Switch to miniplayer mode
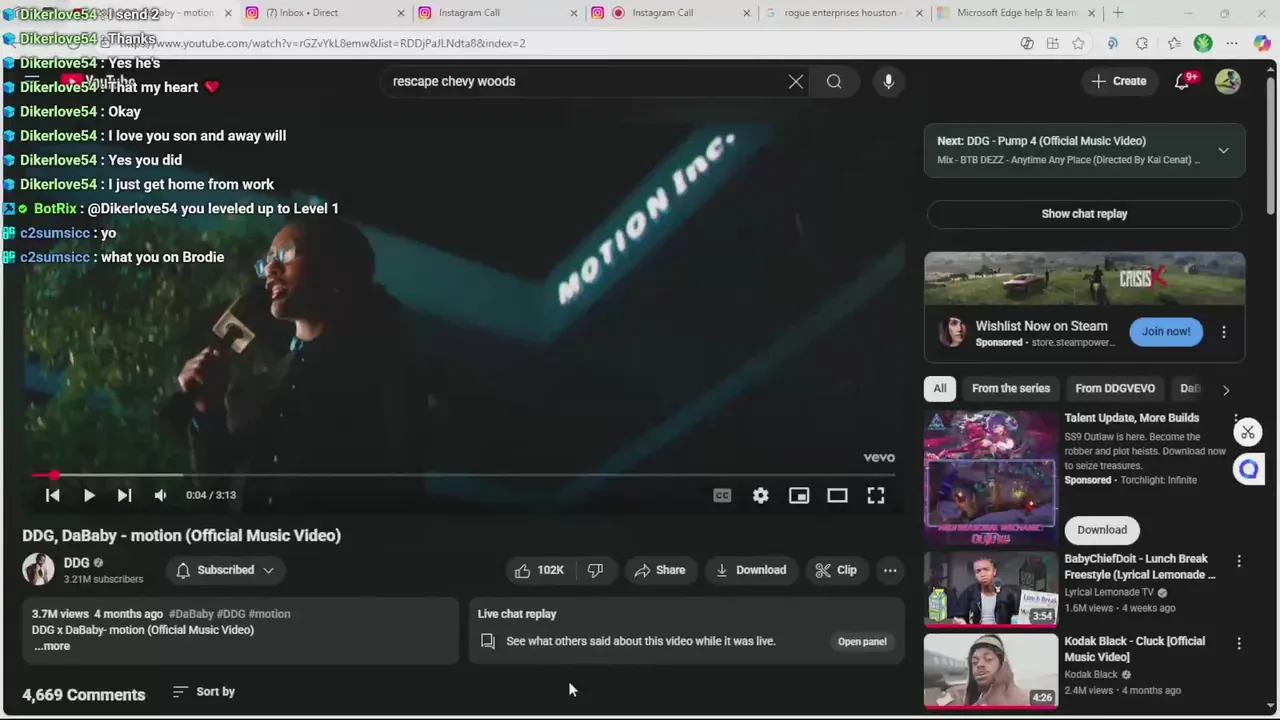Screen dimensions: 1280x720 [799, 495]
